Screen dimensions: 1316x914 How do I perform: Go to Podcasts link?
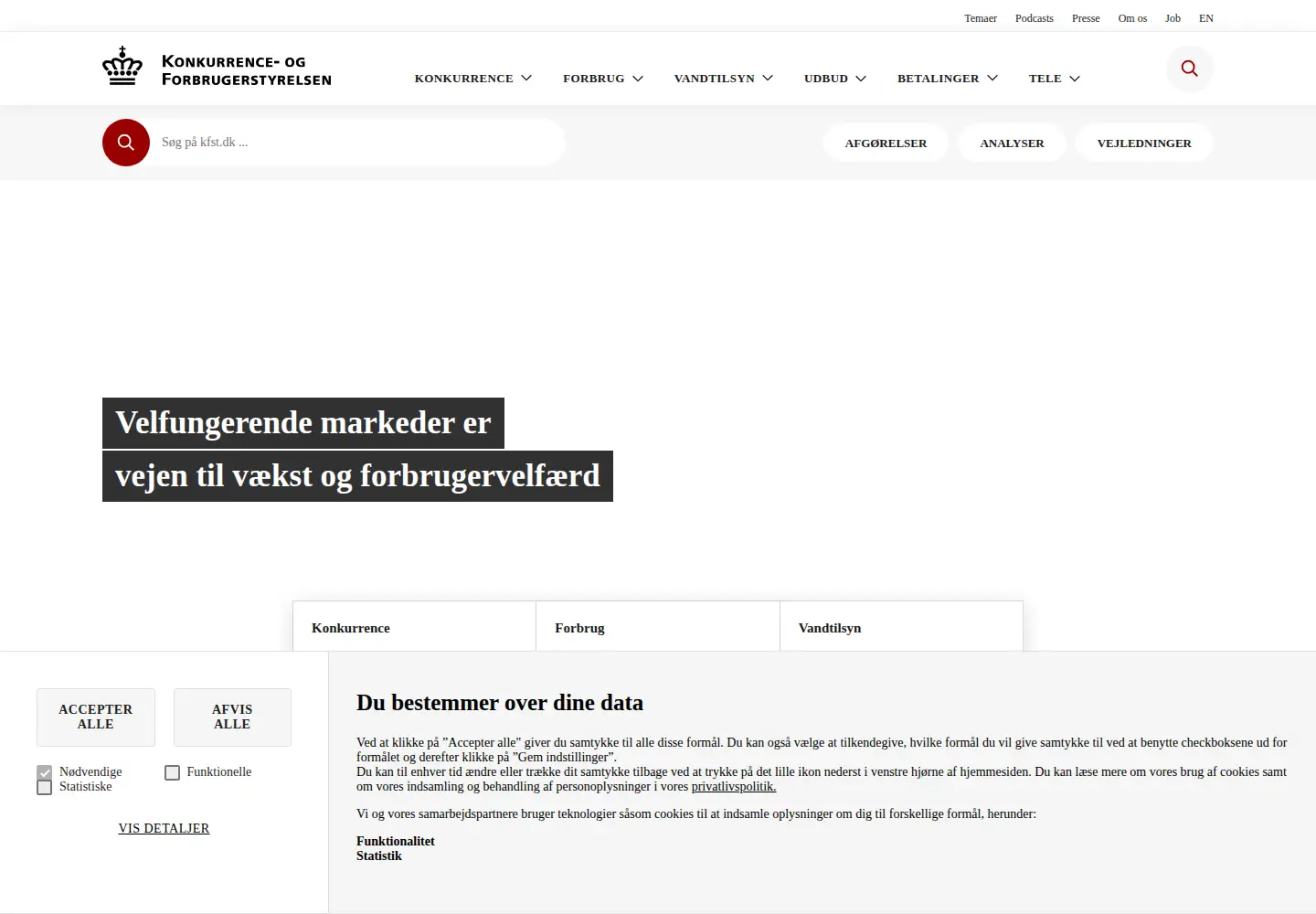[x=1035, y=18]
